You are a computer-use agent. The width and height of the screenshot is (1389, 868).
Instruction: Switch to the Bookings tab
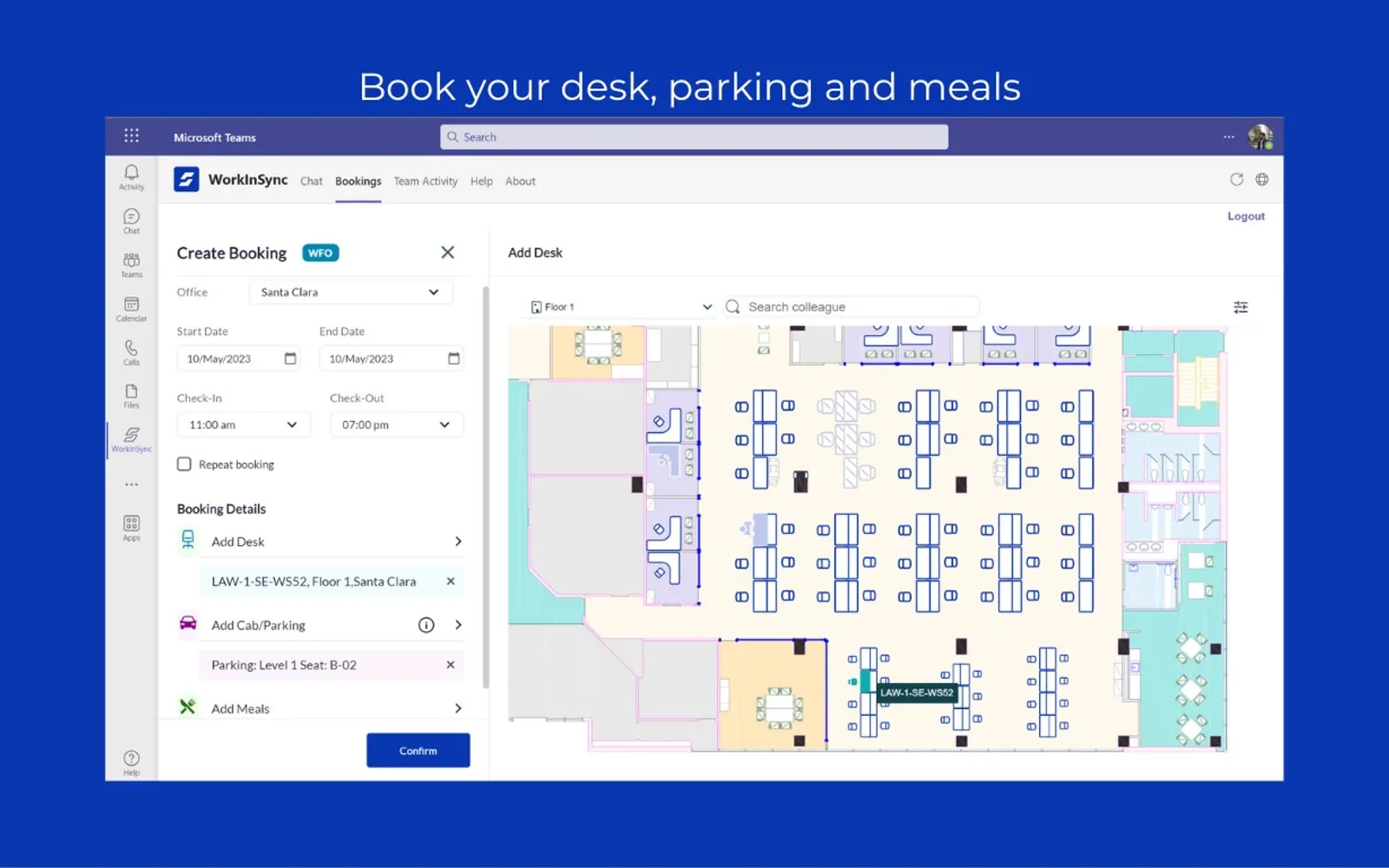tap(359, 181)
